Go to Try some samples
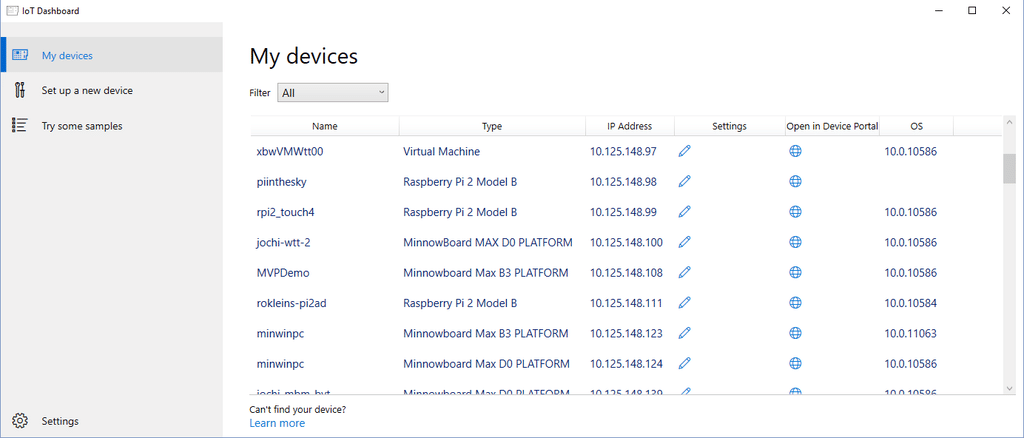This screenshot has width=1024, height=438. pyautogui.click(x=112, y=125)
